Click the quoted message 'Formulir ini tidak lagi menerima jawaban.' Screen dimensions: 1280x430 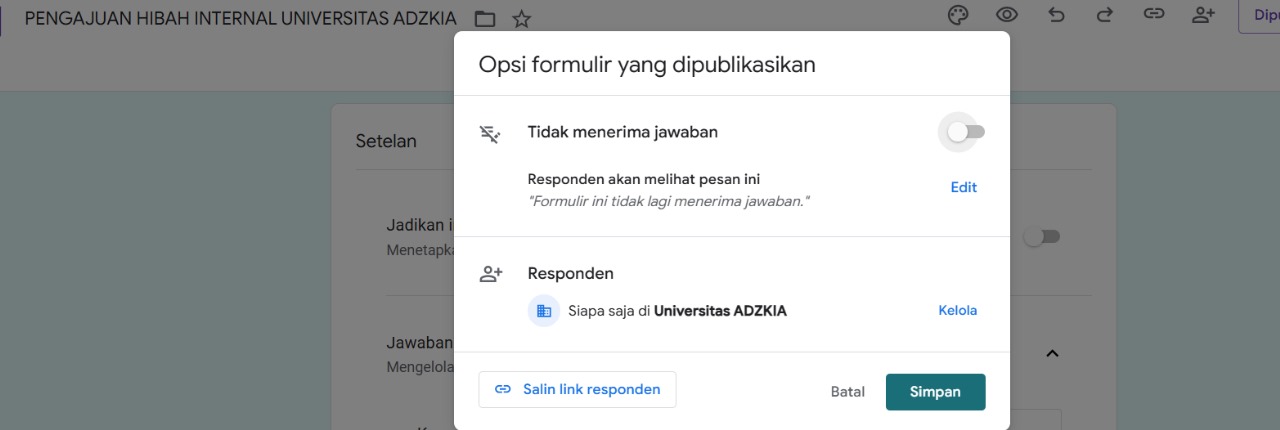click(x=668, y=202)
